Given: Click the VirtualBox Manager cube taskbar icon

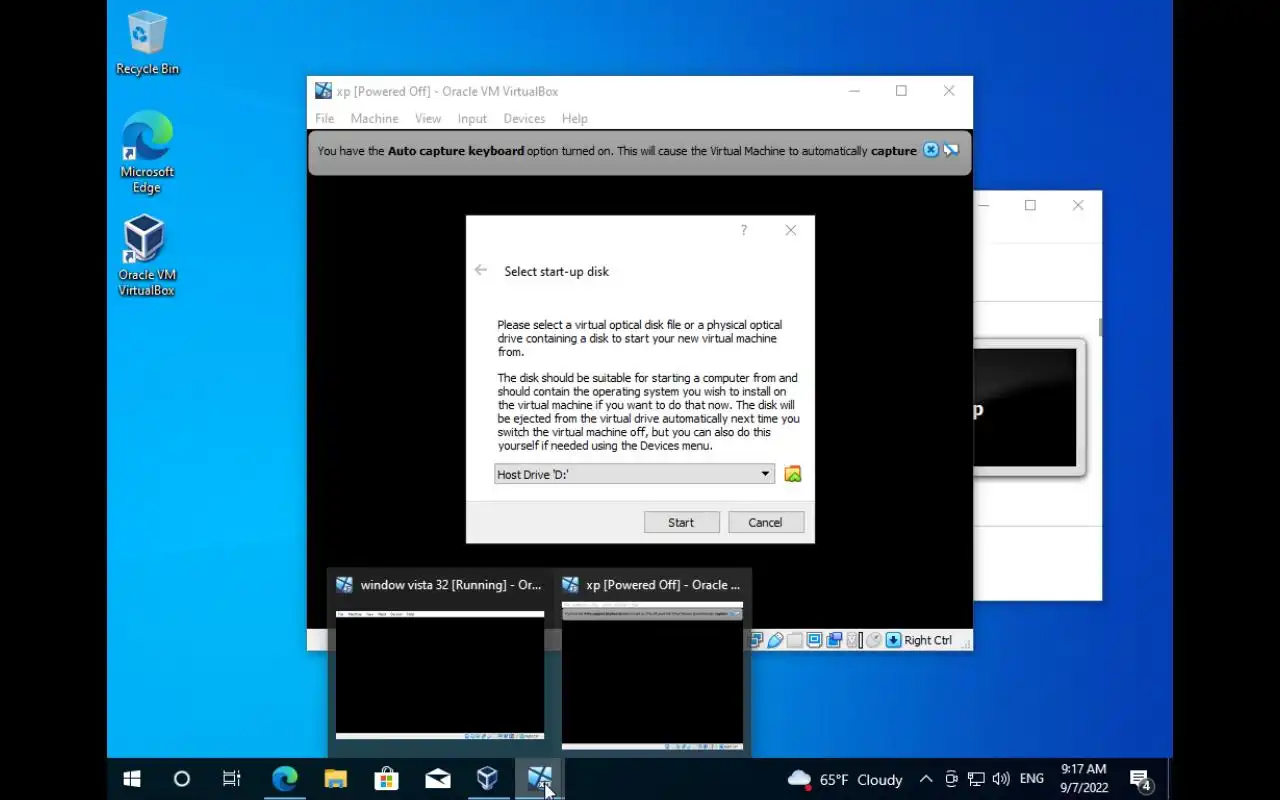Looking at the screenshot, I should point(487,779).
